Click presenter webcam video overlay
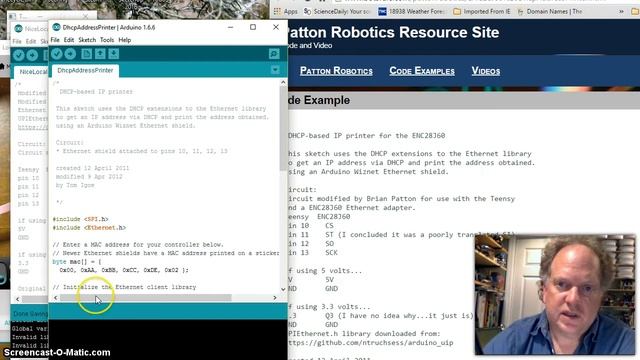Screen dimensions: 640x360 [x=555, y=294]
